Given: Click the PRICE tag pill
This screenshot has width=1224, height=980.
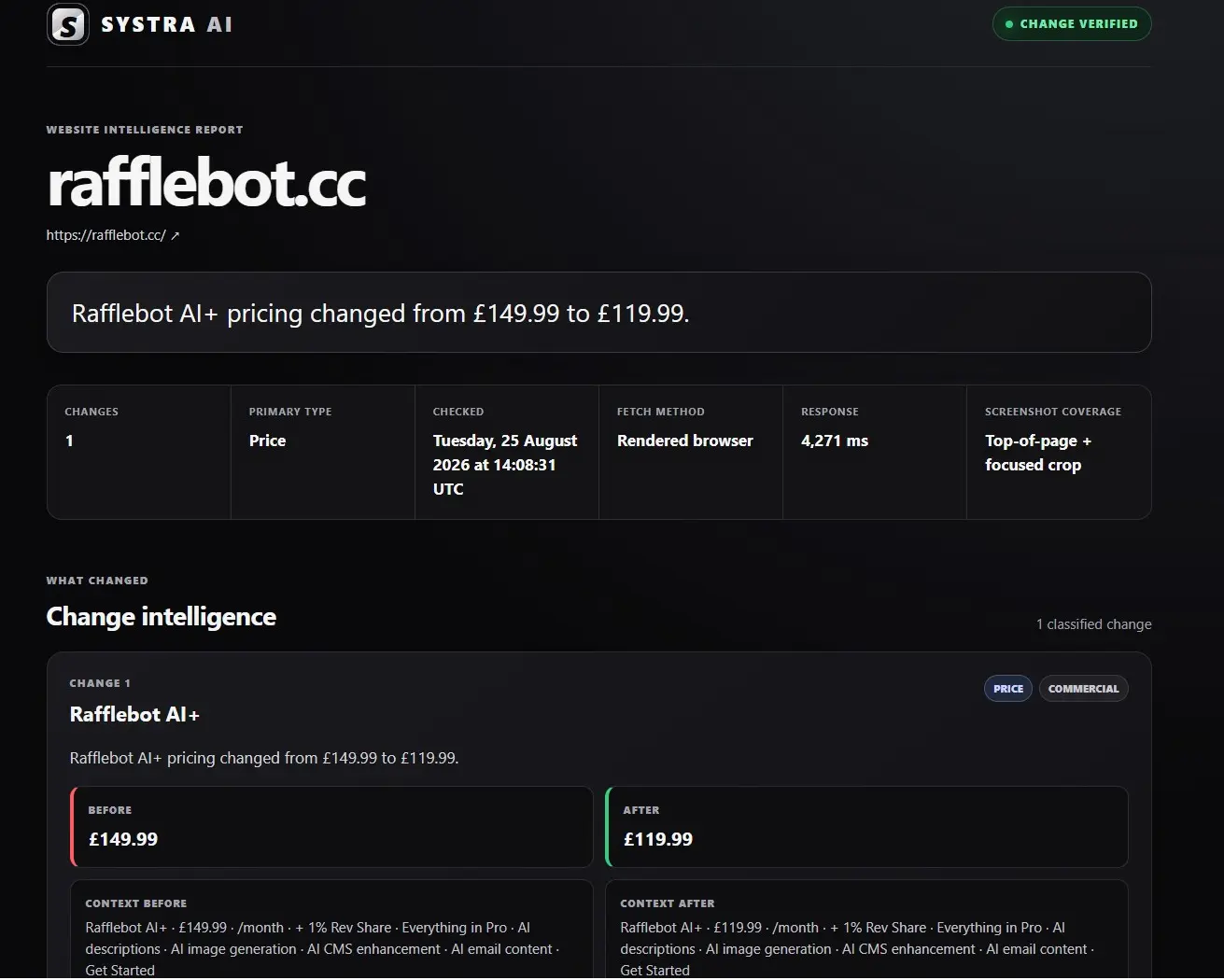Looking at the screenshot, I should pos(1008,689).
